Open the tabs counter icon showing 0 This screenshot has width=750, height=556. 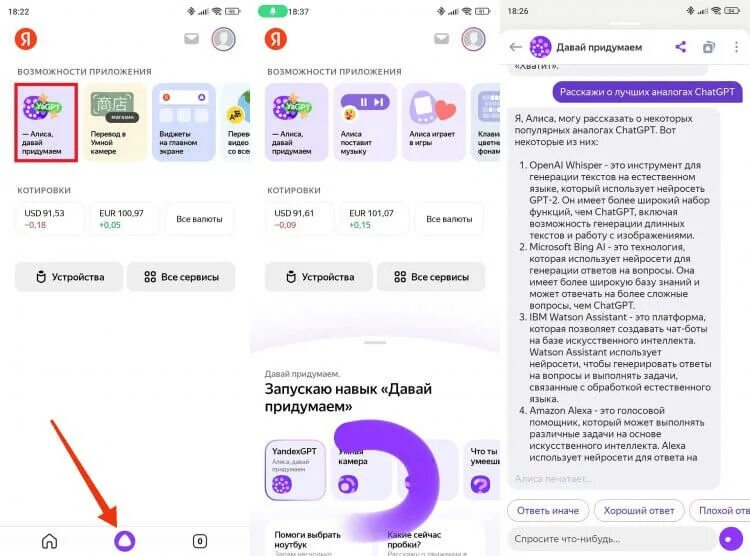[199, 541]
